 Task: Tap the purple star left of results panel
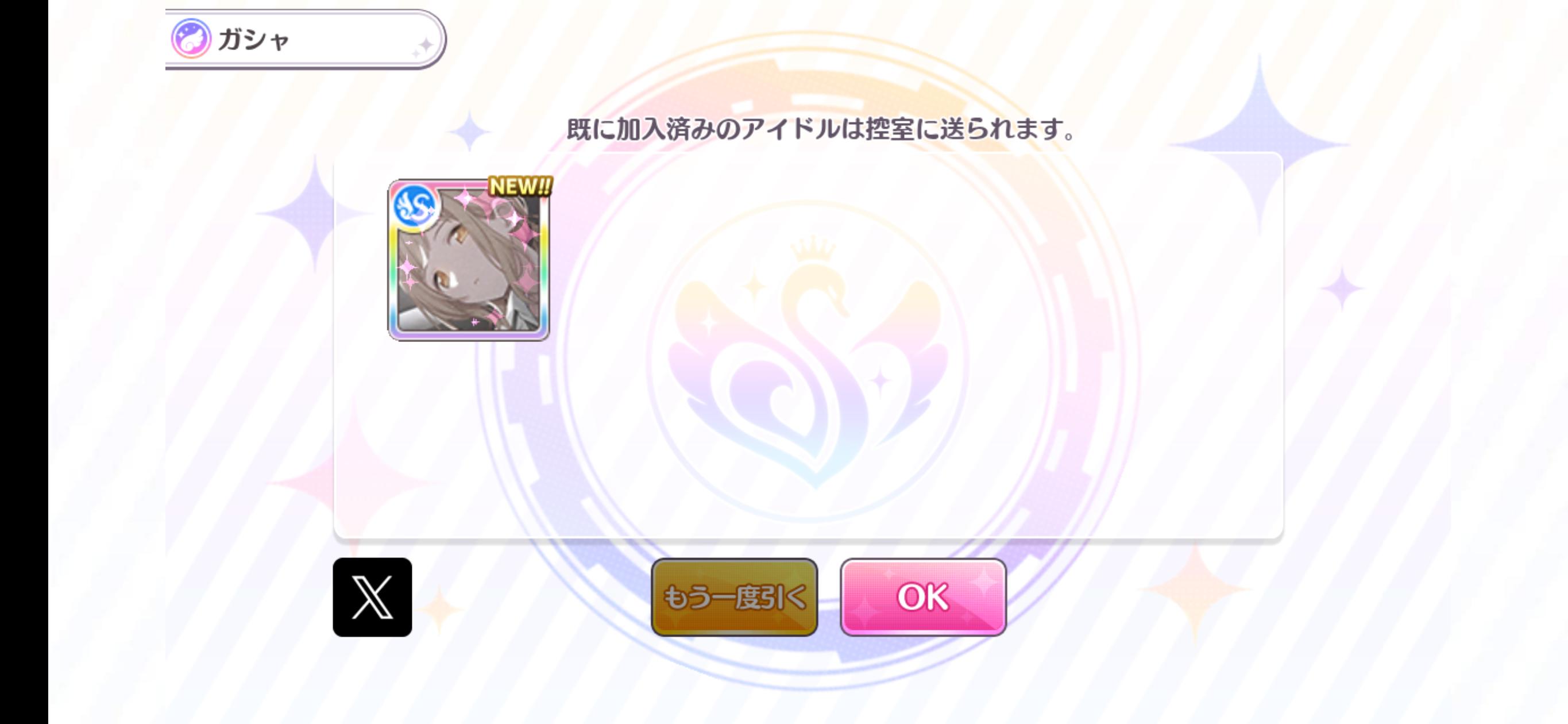tap(315, 213)
